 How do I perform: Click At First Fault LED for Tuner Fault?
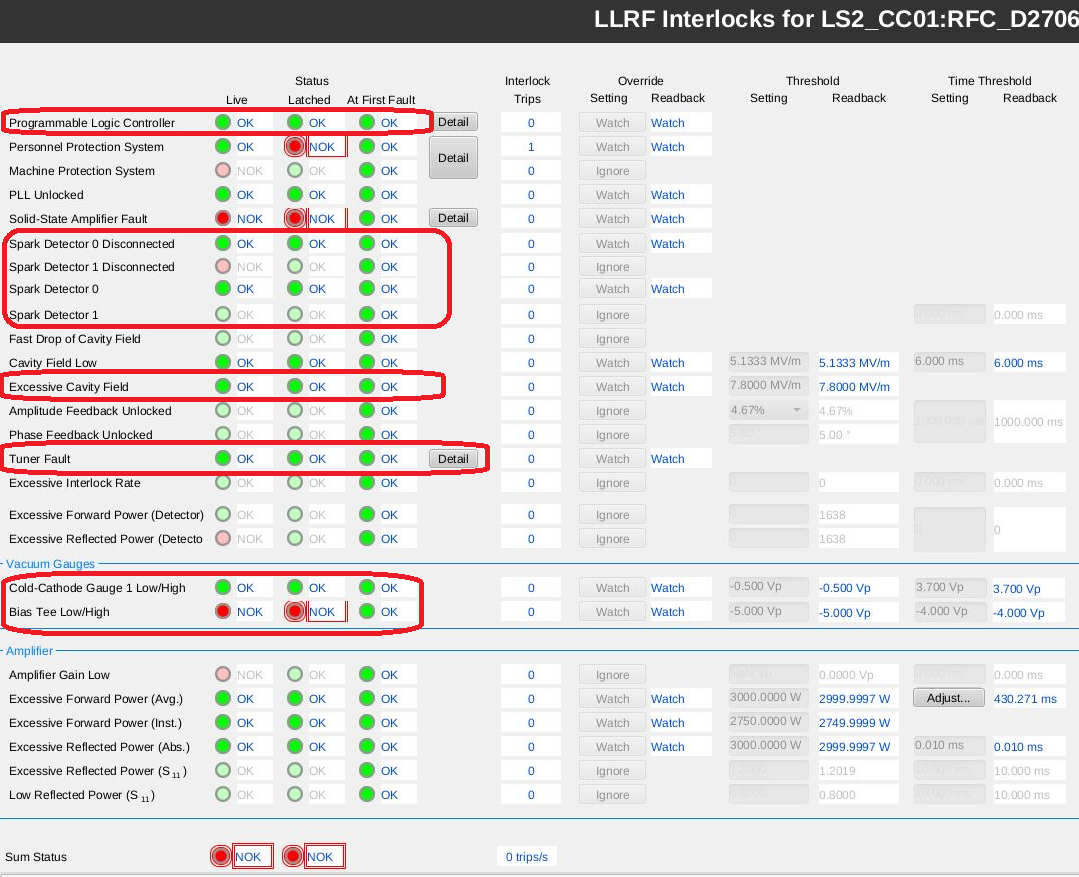tap(366, 459)
